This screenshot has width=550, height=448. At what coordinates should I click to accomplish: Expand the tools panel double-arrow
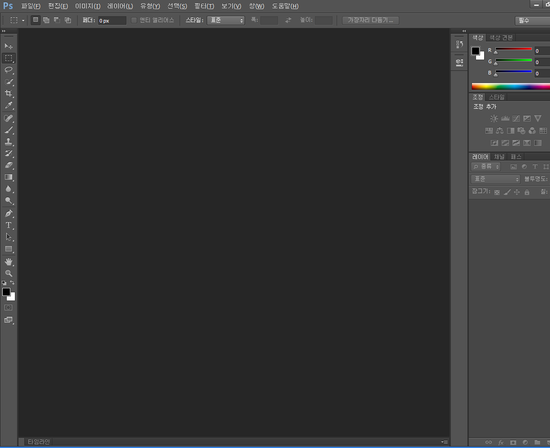click(x=4, y=31)
